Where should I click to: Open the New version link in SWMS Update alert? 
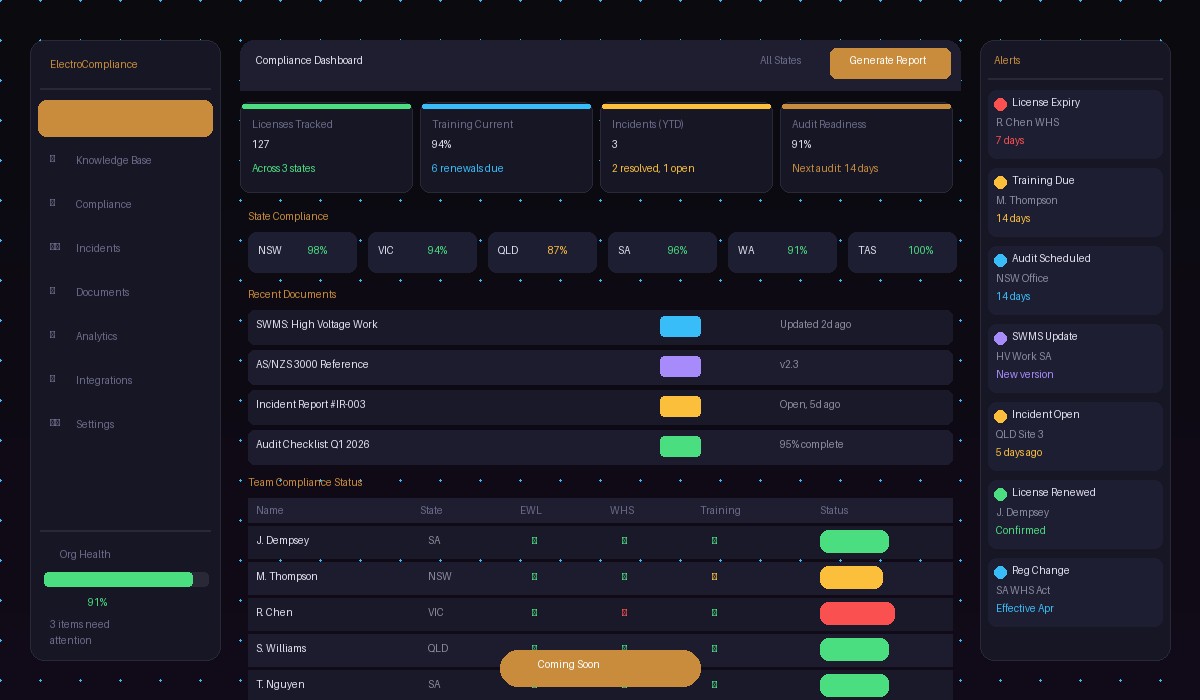click(1024, 374)
